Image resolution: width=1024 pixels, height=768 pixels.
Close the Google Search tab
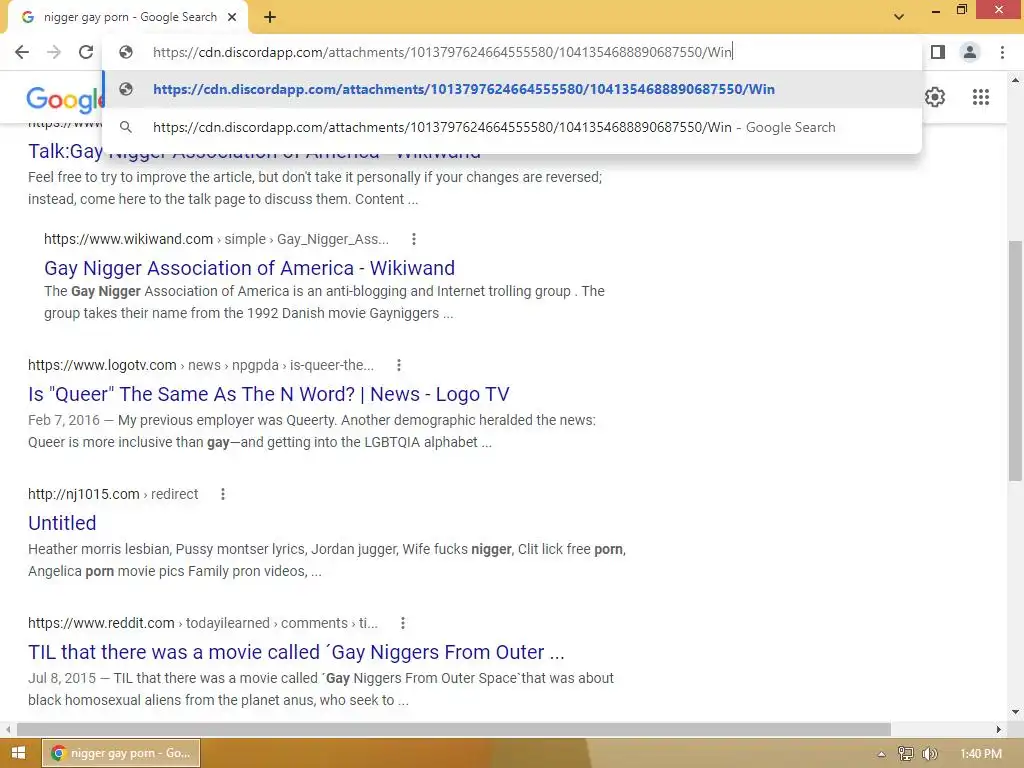coord(232,17)
